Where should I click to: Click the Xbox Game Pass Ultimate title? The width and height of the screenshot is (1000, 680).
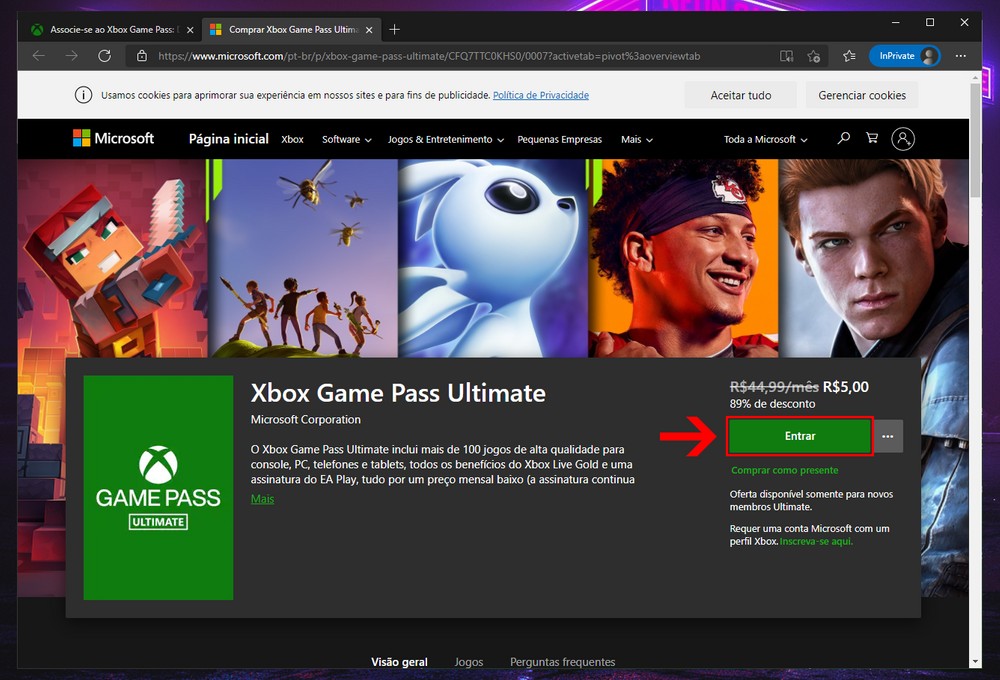click(398, 393)
